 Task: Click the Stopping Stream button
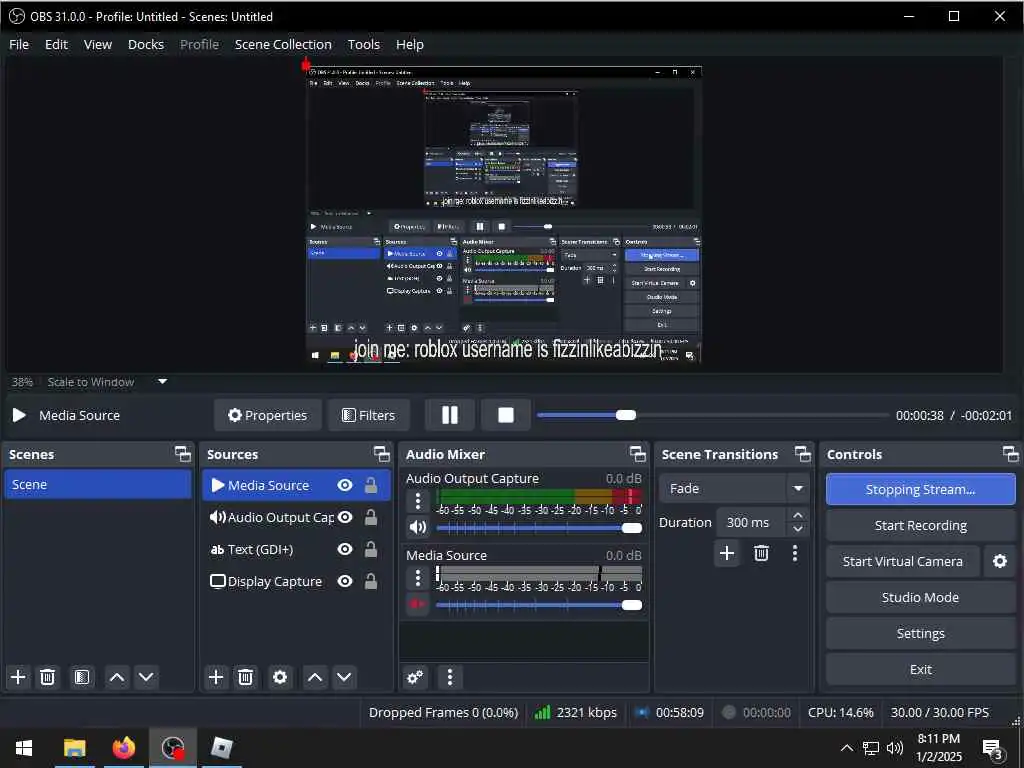point(920,489)
